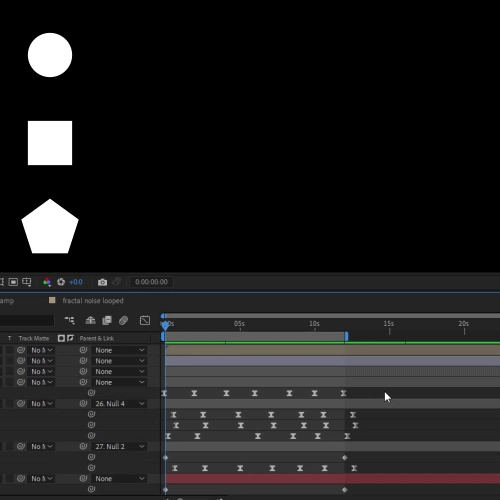Click the work area start handle
The height and width of the screenshot is (500, 500).
[163, 336]
